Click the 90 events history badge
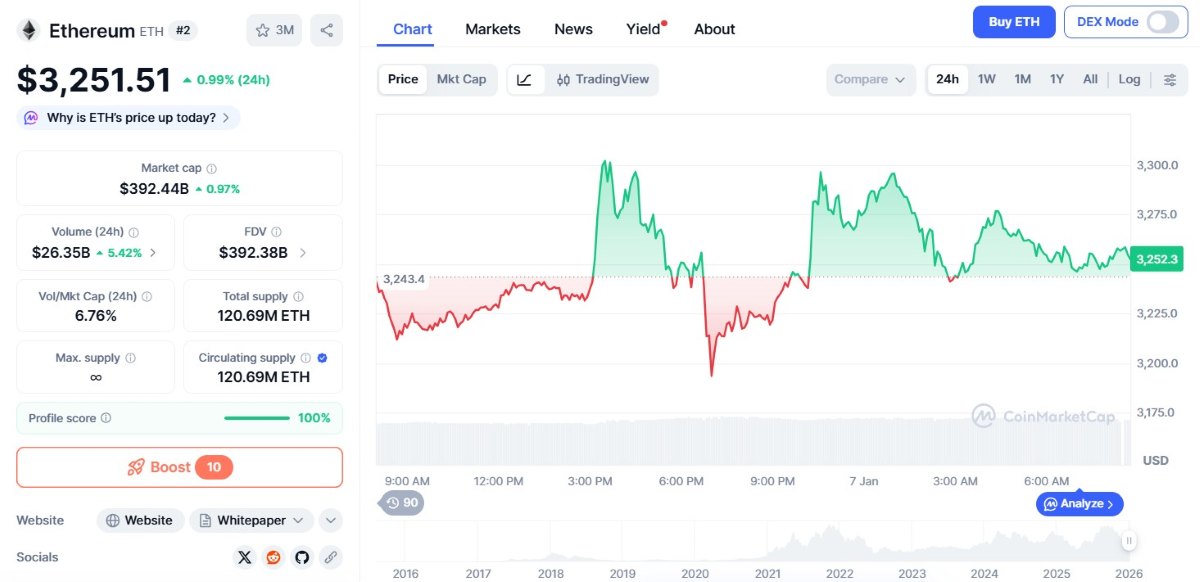Viewport: 1200px width, 582px height. click(402, 502)
